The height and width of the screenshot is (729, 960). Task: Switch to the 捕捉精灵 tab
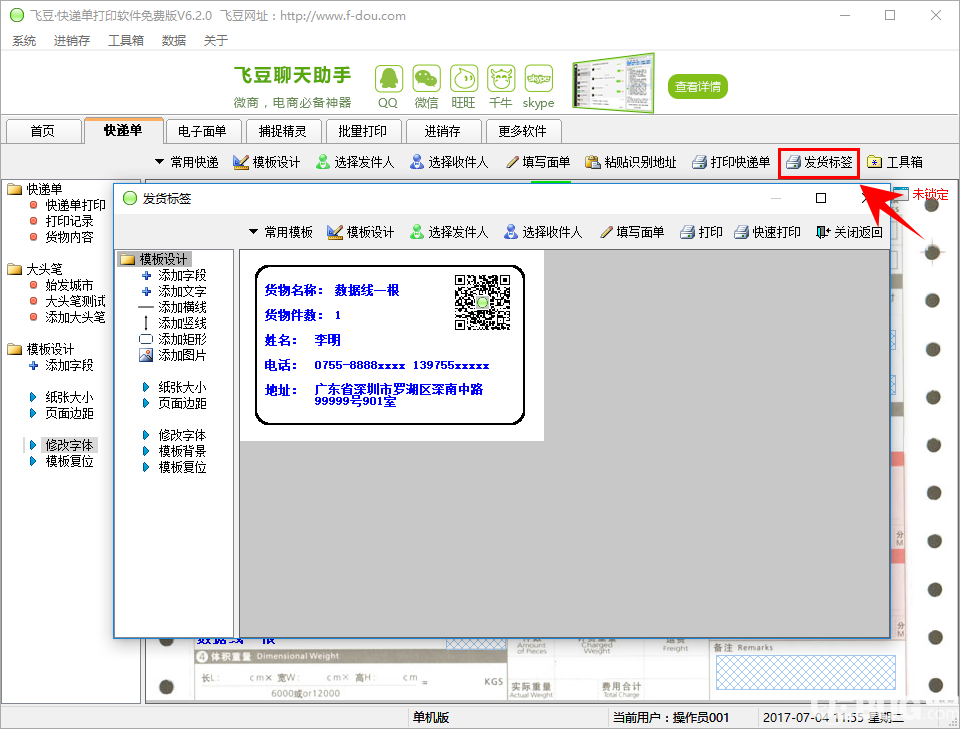(x=282, y=131)
